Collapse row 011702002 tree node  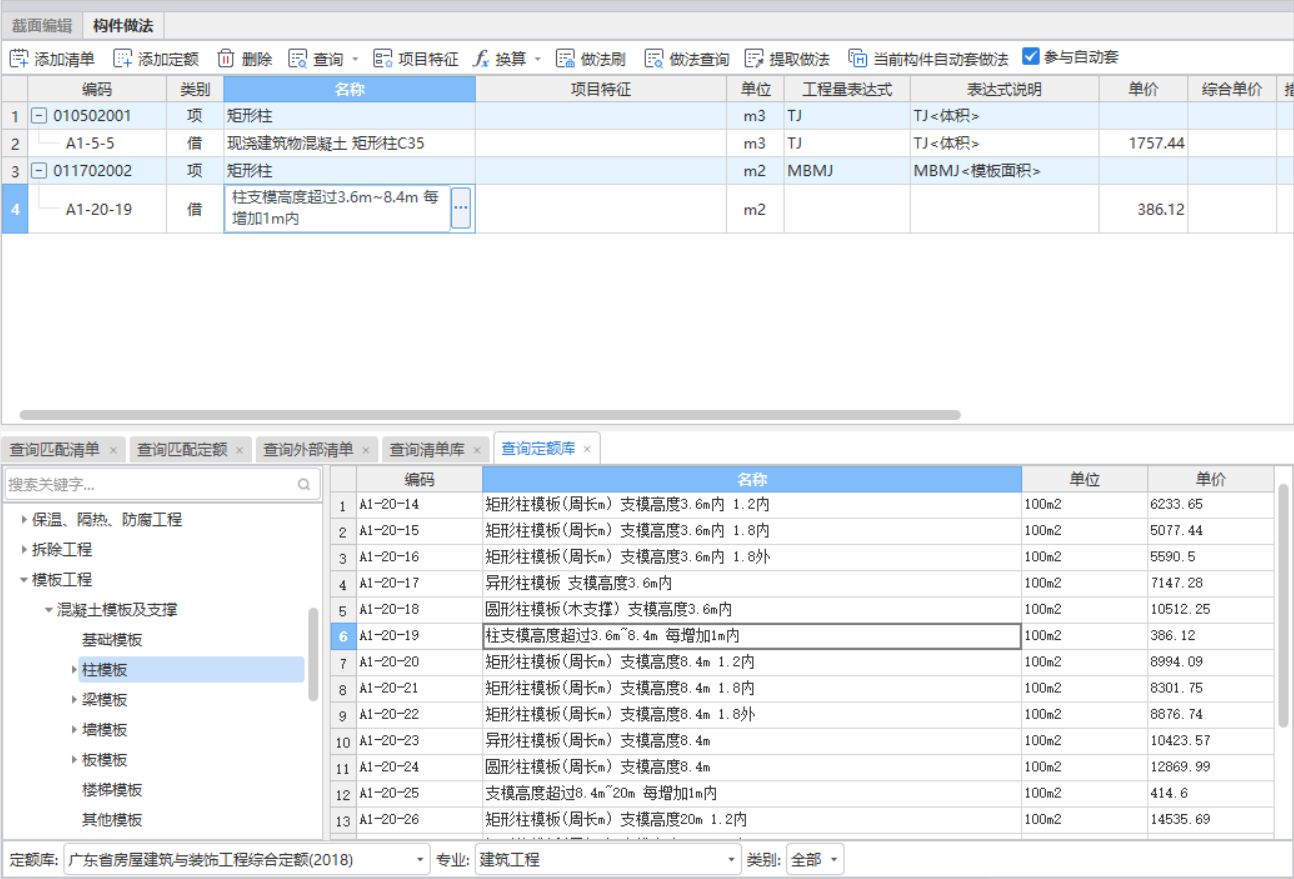(39, 171)
